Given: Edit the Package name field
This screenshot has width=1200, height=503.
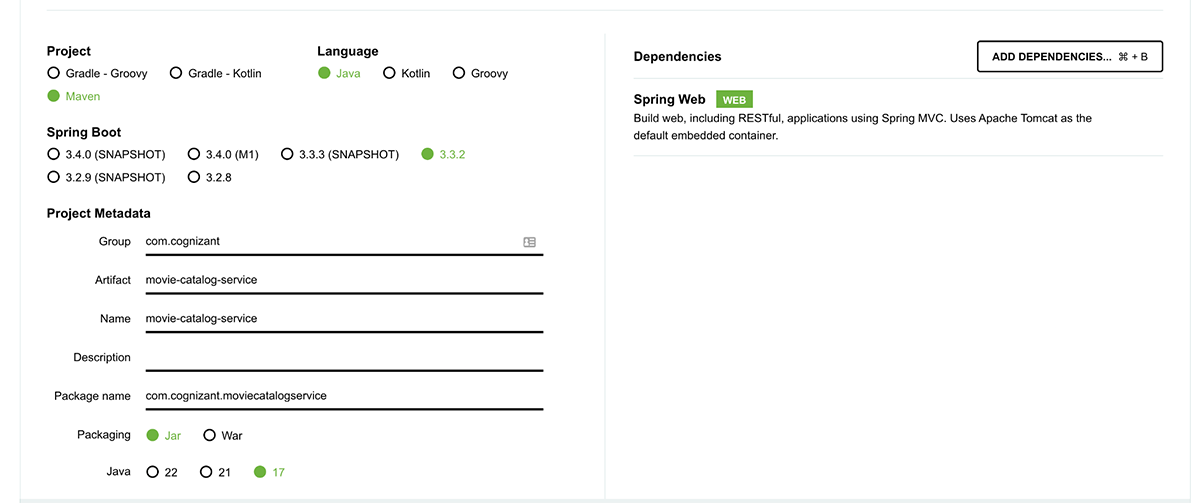Looking at the screenshot, I should tap(340, 395).
